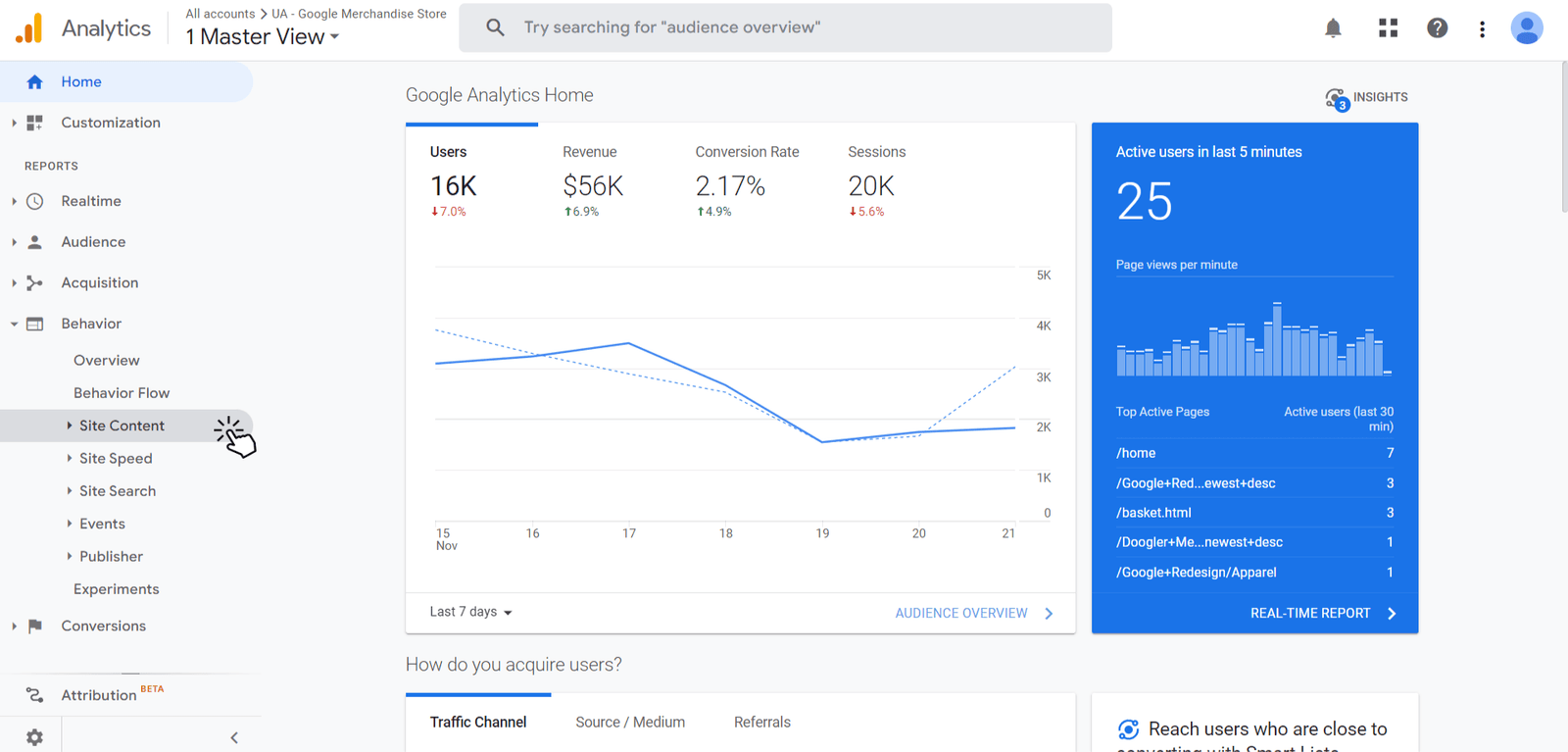Open the 1 Master View selector dropdown
Screen dimensions: 1568x752
(x=263, y=37)
